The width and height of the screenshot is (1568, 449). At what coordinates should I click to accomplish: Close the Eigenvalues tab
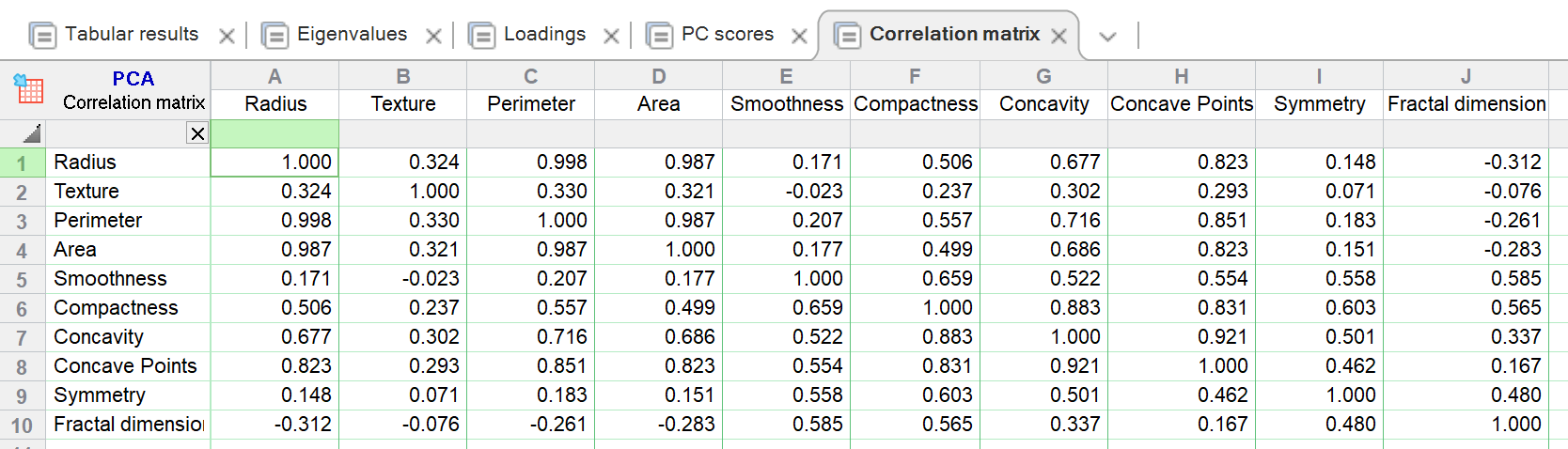[433, 37]
